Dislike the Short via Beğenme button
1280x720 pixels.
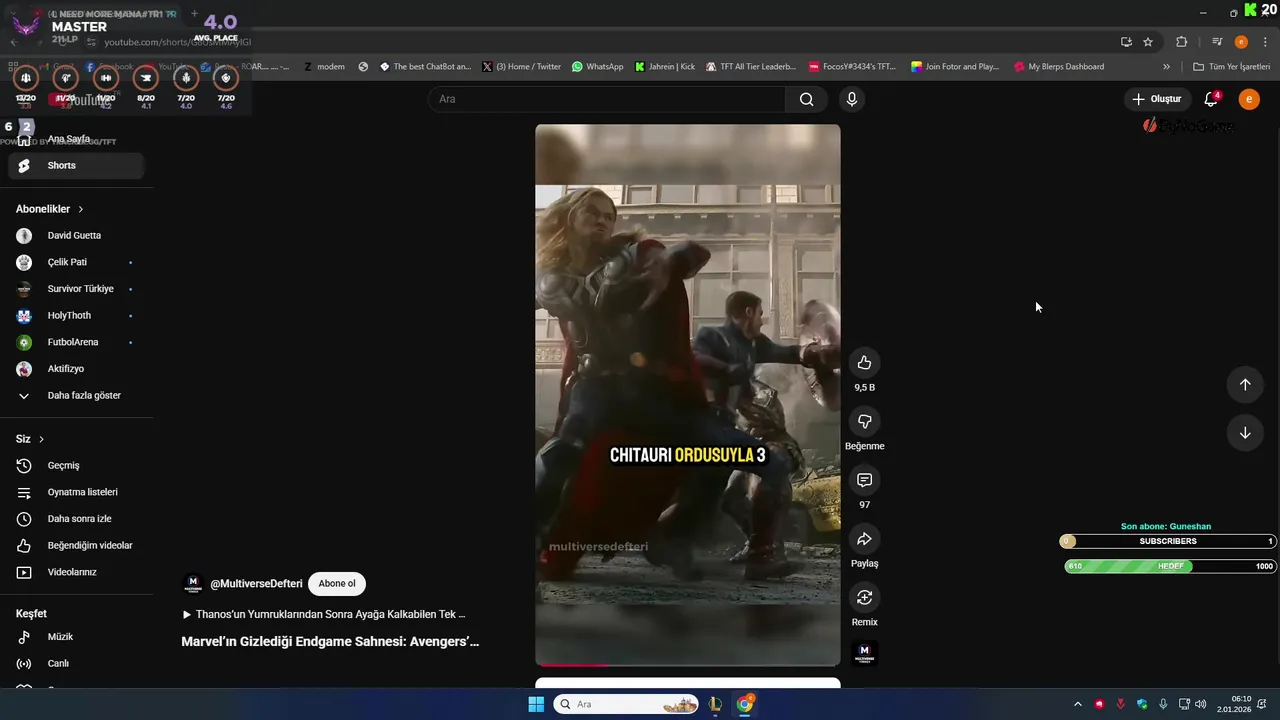[x=864, y=422]
